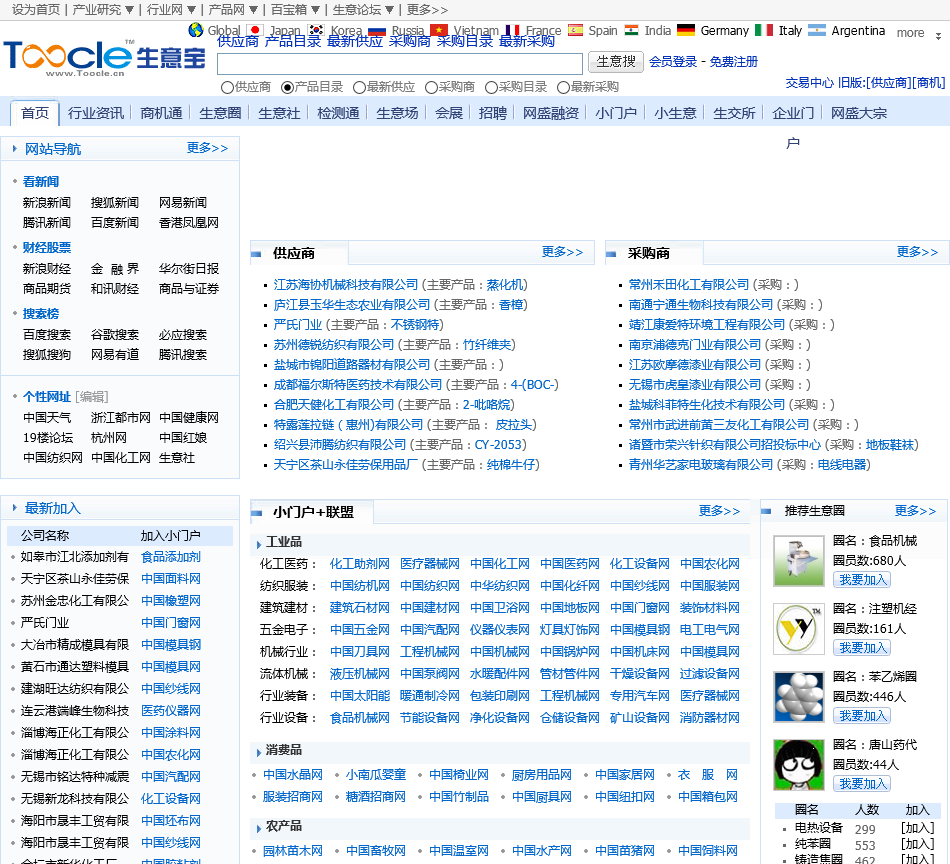Open 更多>> in 供应商 panel
The height and width of the screenshot is (864, 950).
(562, 252)
